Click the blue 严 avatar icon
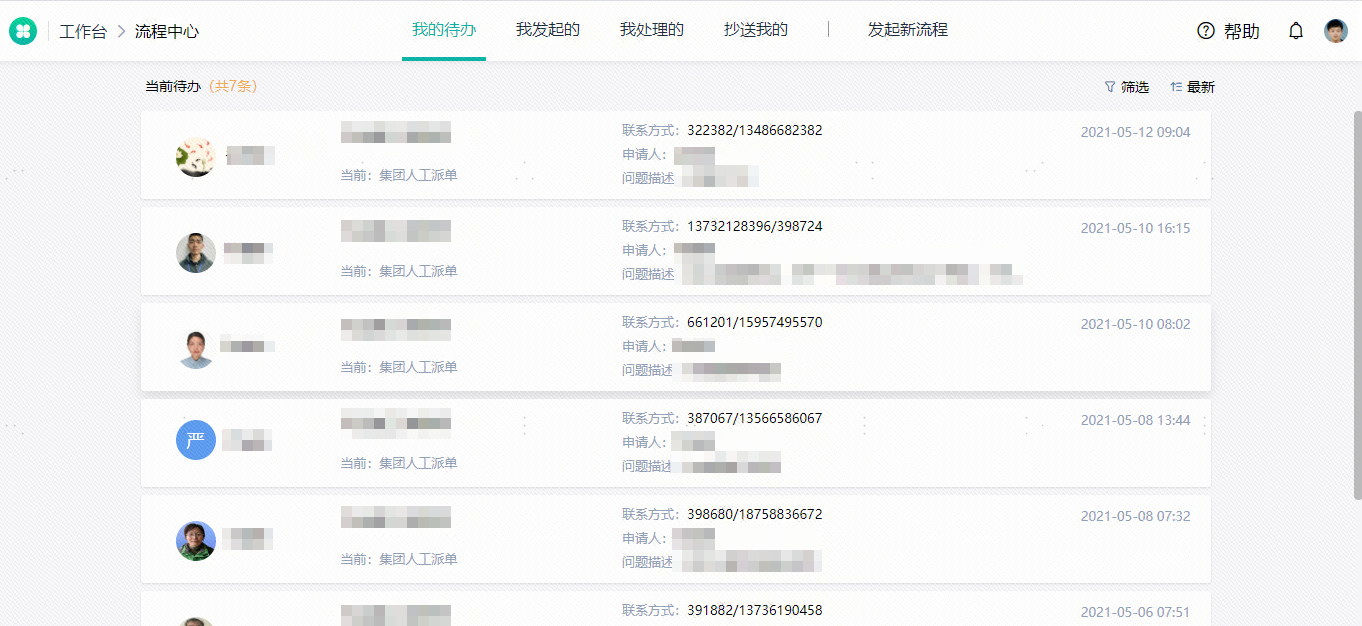The height and width of the screenshot is (626, 1362). (x=196, y=440)
